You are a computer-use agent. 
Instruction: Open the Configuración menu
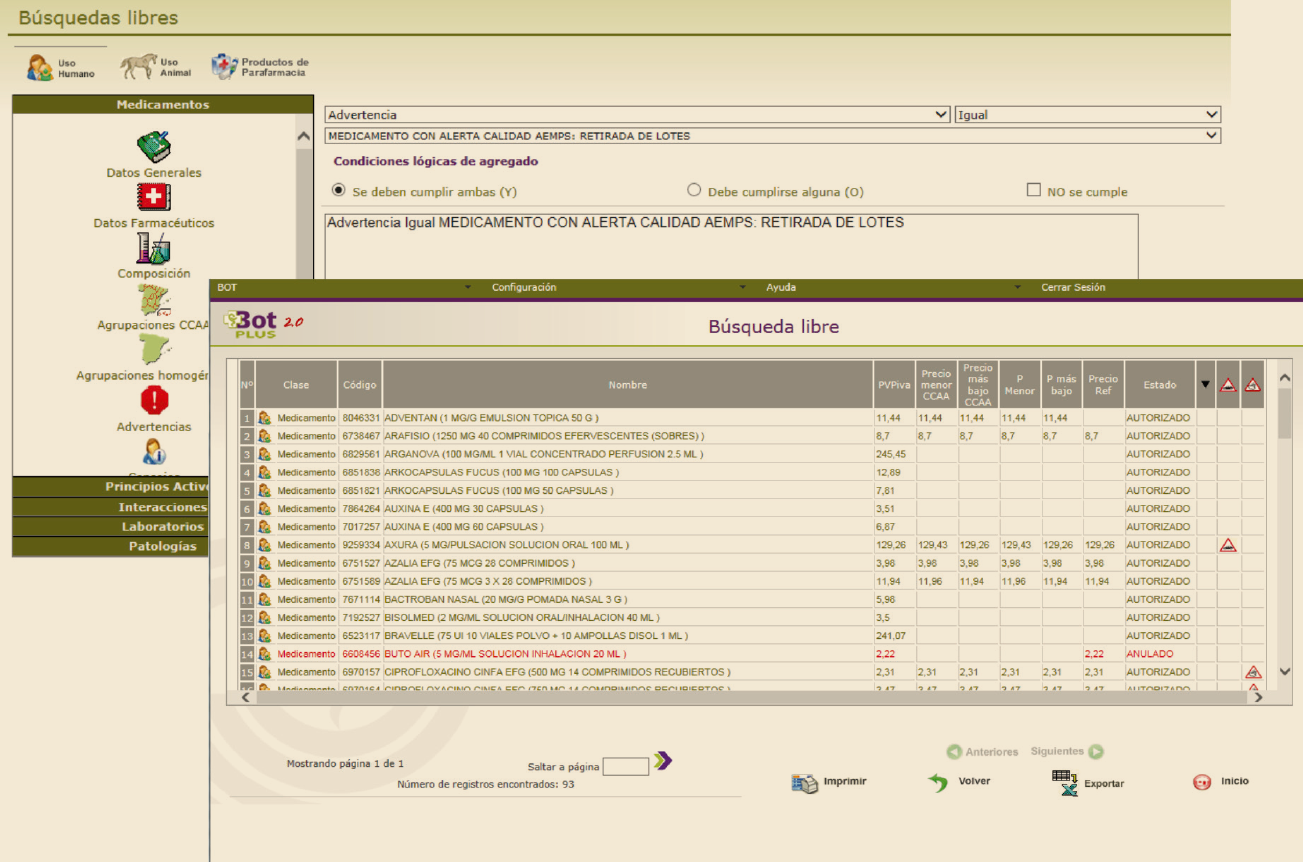523,288
